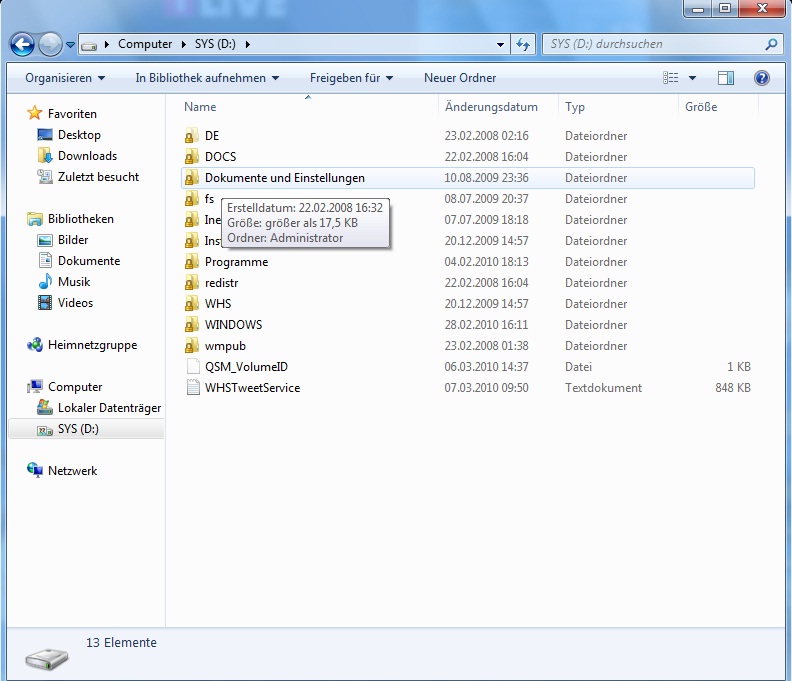Click the SYS (D:) search field
The height and width of the screenshot is (681, 792).
click(650, 45)
